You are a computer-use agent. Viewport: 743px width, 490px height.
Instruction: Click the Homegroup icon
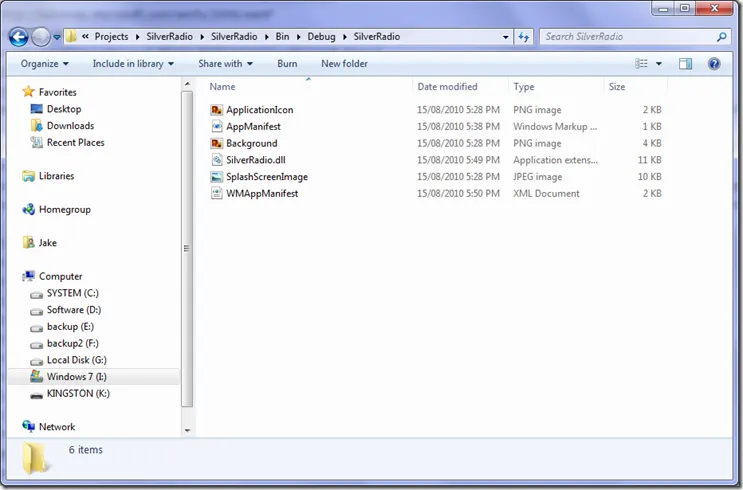(x=28, y=209)
